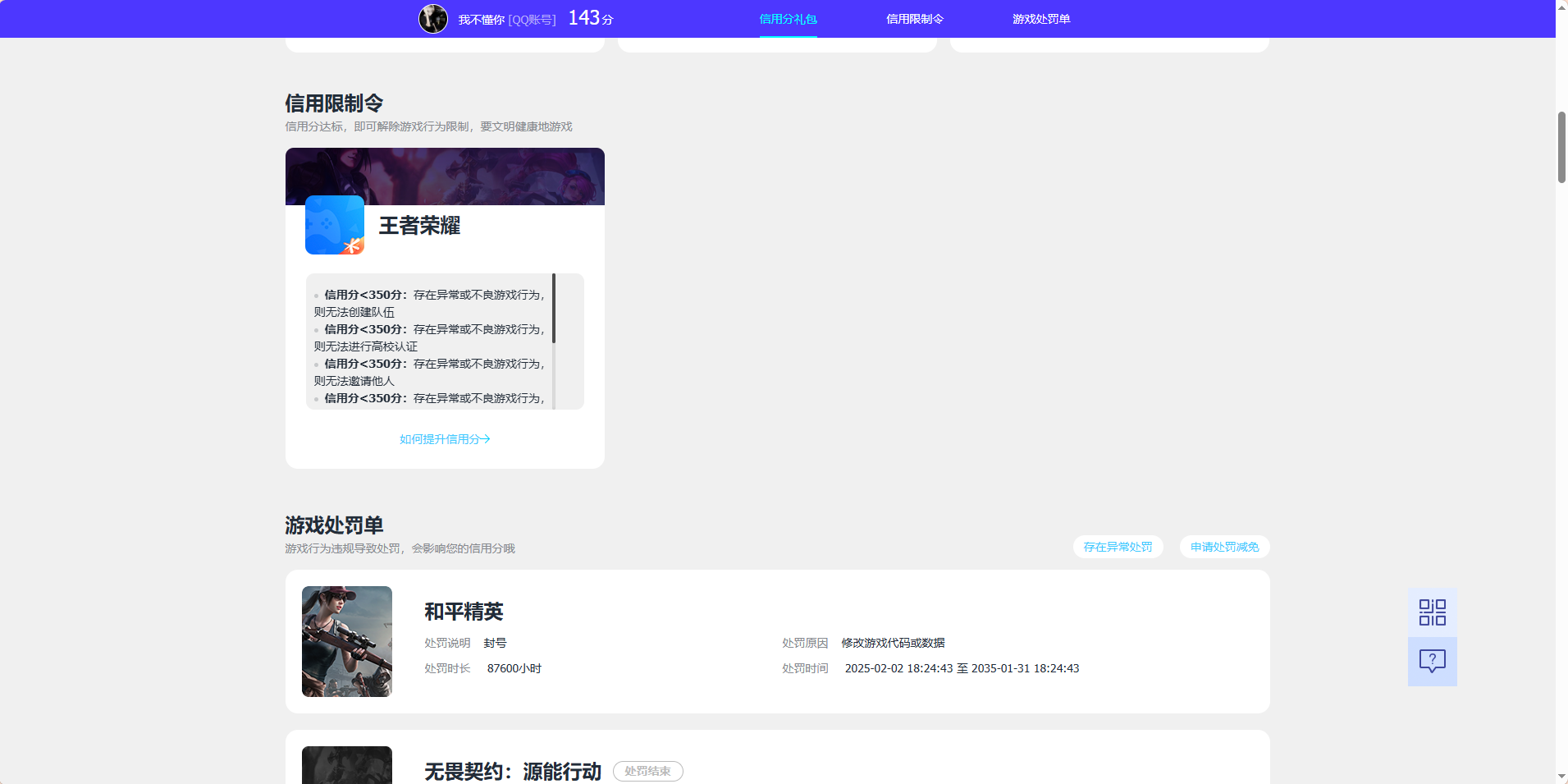Click the scrollbar up arrow
1568x784 pixels.
[x=1561, y=6]
